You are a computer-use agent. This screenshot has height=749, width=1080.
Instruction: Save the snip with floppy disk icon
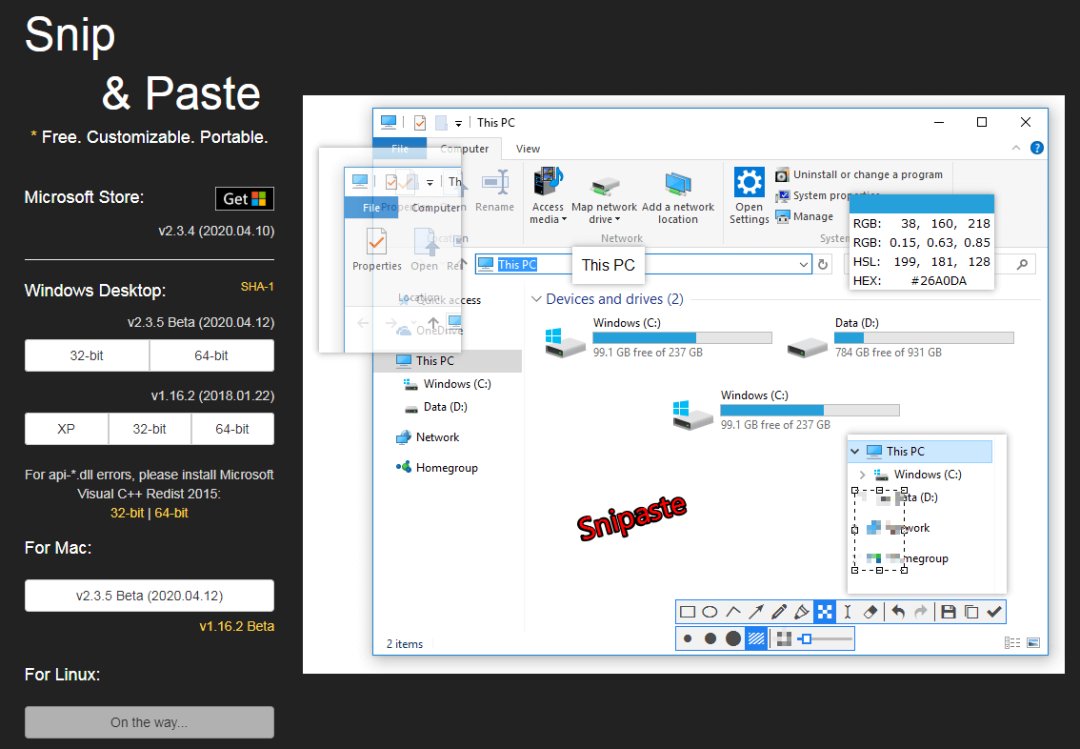(x=948, y=612)
